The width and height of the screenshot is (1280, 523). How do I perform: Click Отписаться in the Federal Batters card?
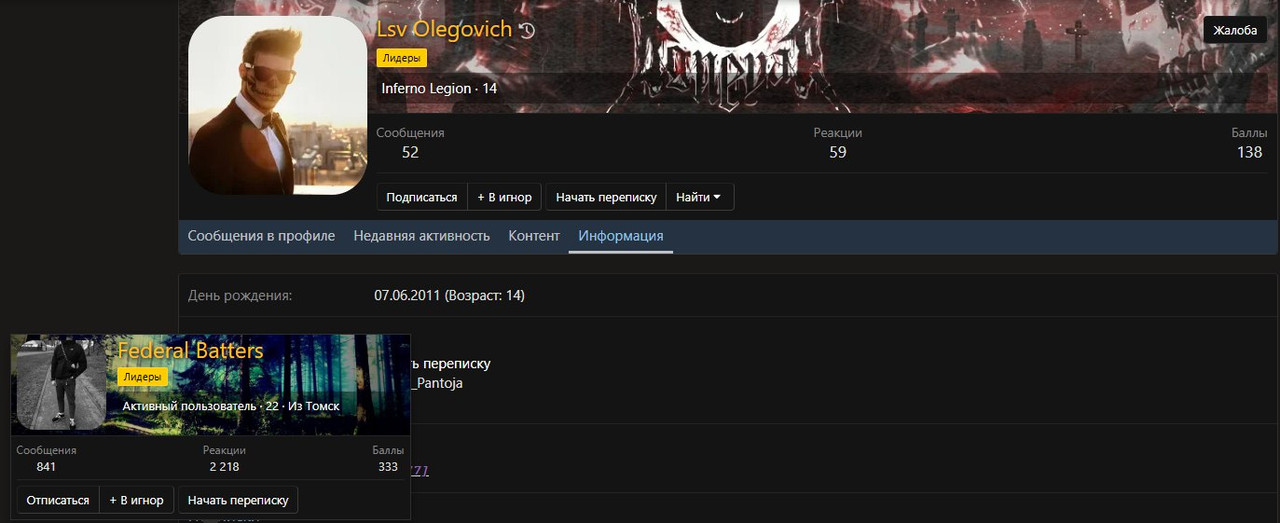58,500
